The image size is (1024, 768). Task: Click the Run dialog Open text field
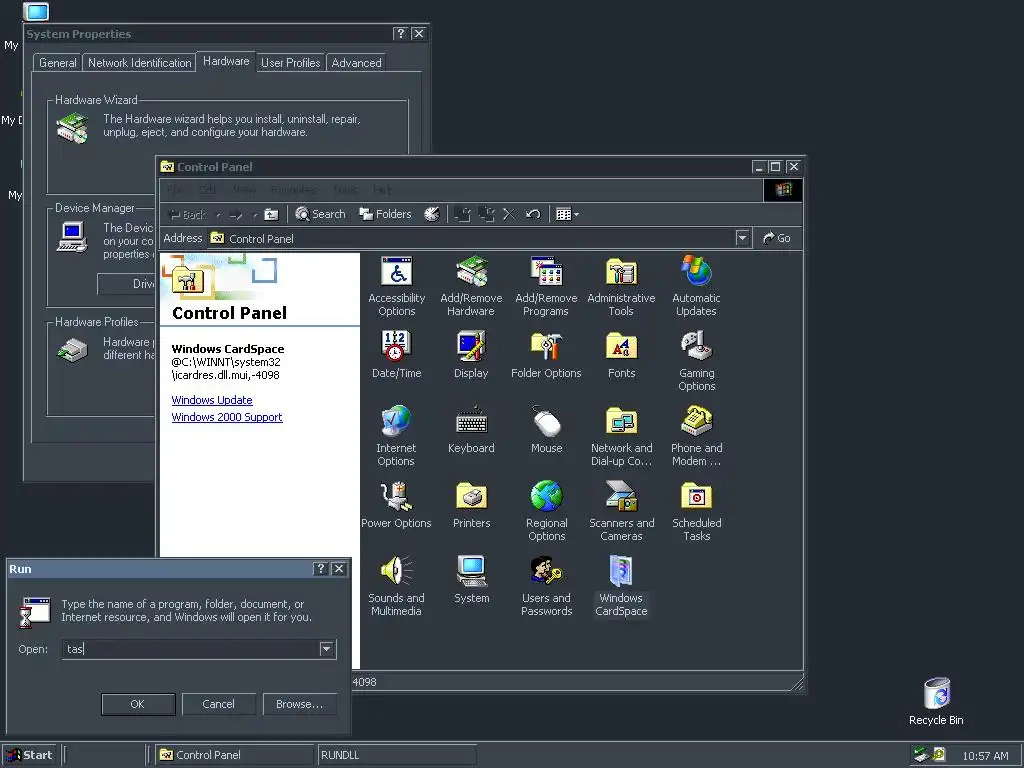[x=191, y=648]
